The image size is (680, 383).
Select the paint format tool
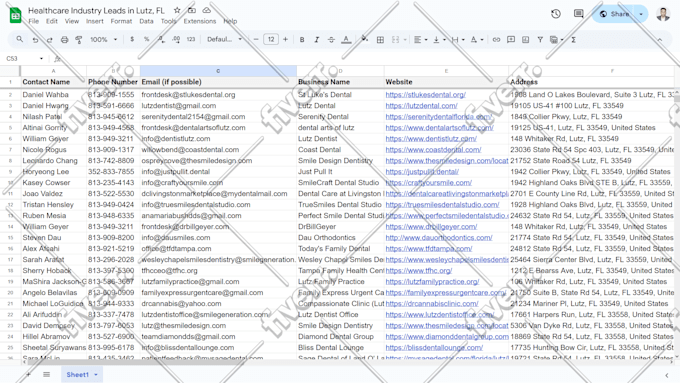(x=78, y=39)
